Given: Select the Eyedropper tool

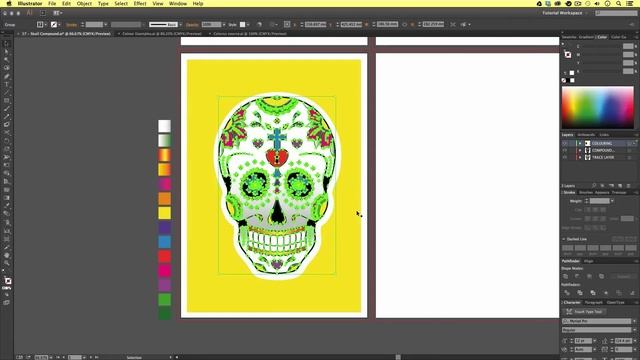Looking at the screenshot, I should click(7, 206).
